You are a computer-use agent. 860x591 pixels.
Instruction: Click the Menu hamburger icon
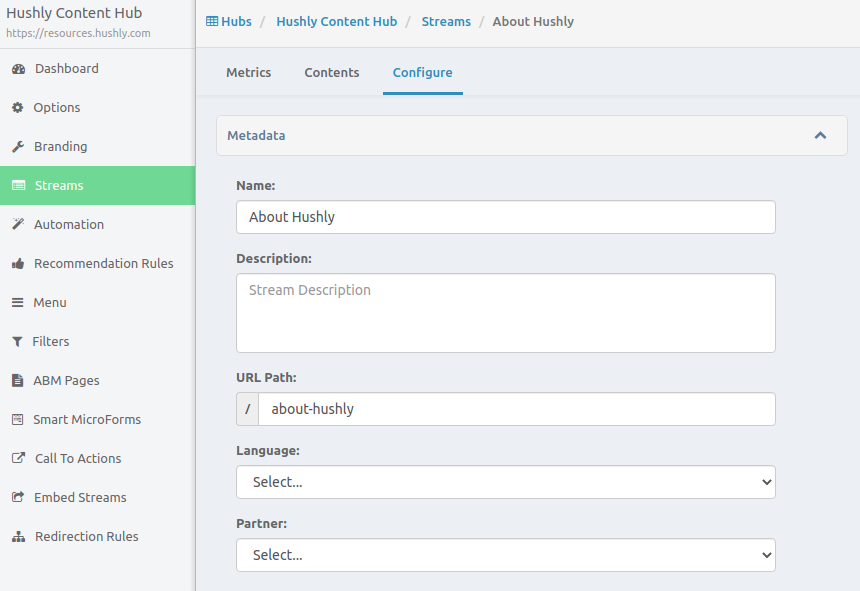pos(18,303)
